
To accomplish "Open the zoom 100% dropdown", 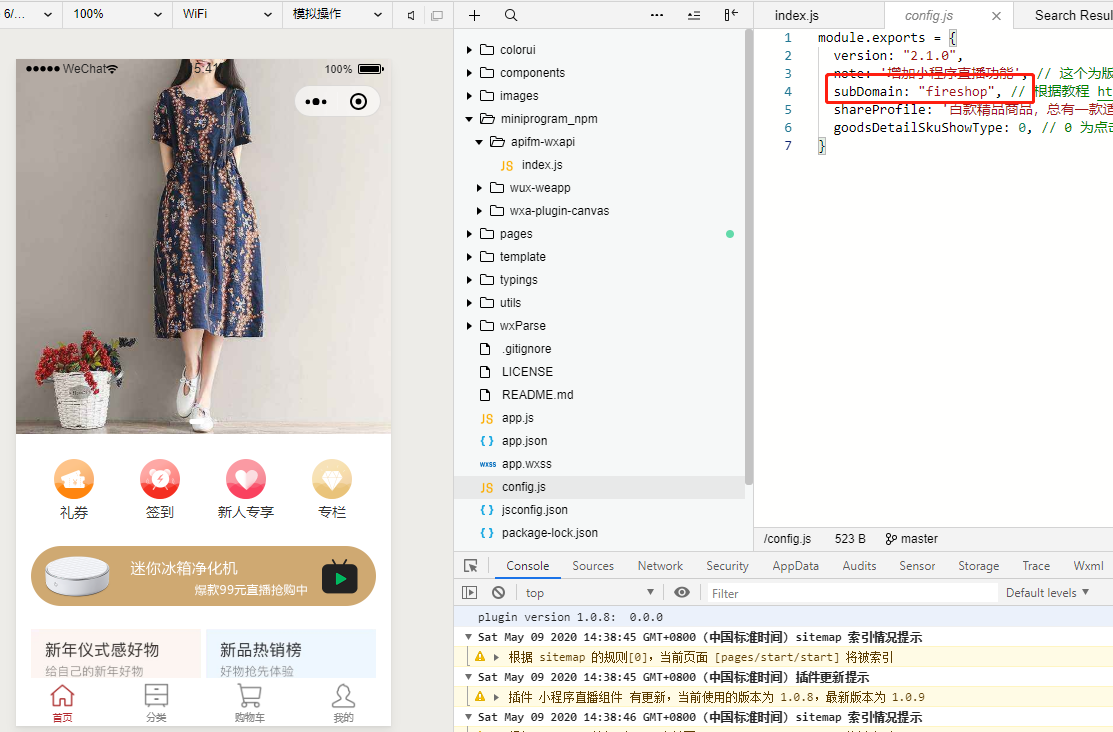I will [118, 14].
